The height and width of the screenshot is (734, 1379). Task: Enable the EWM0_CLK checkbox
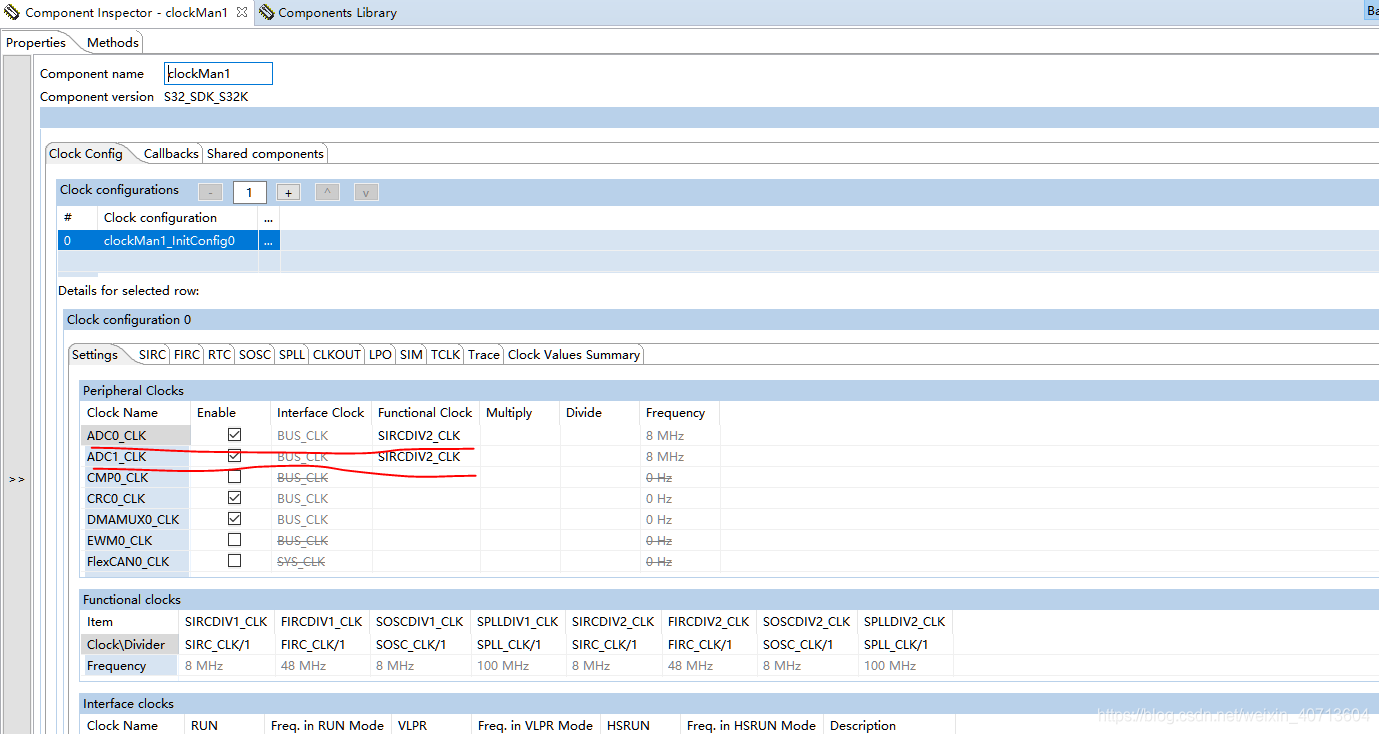pos(234,540)
